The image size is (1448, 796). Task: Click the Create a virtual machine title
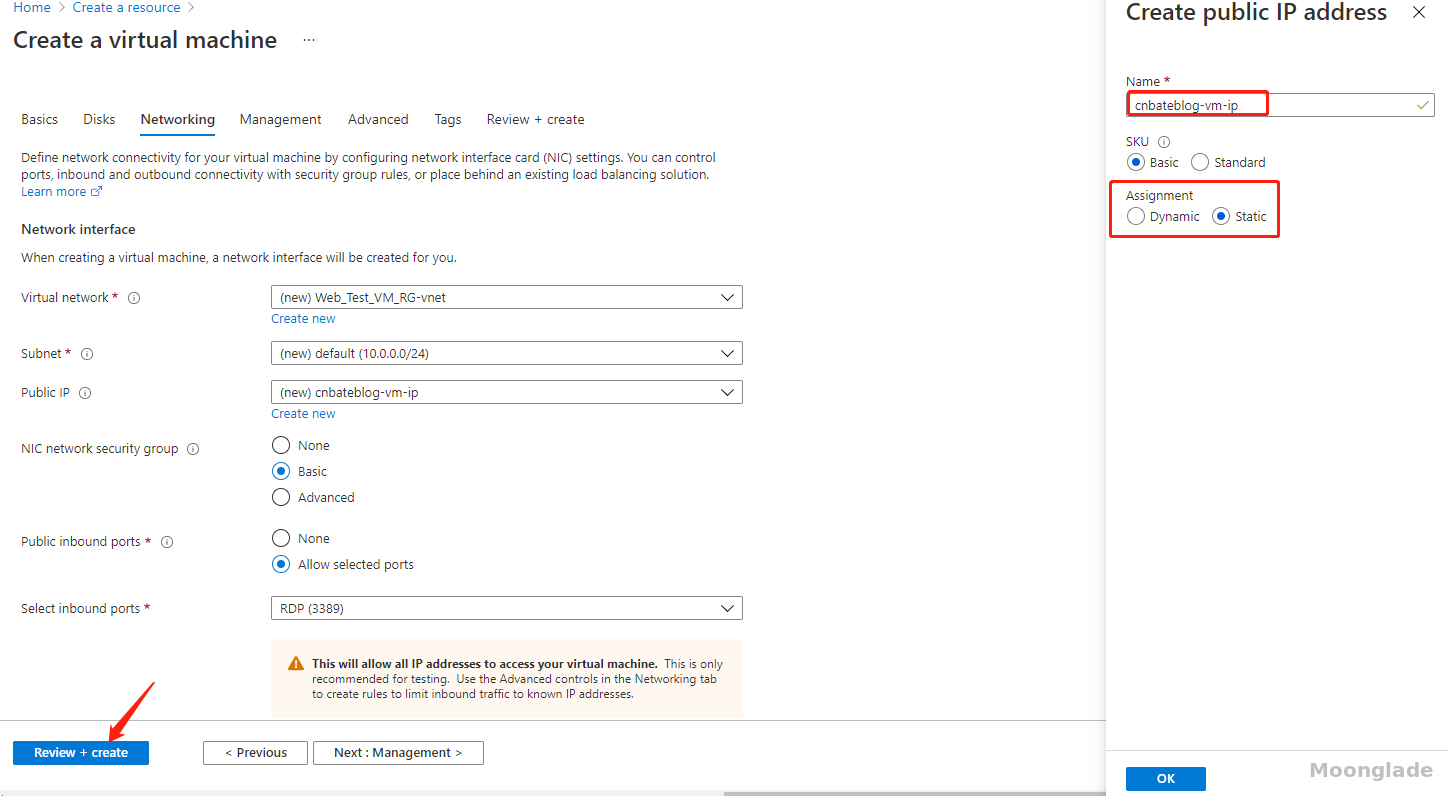pos(145,40)
